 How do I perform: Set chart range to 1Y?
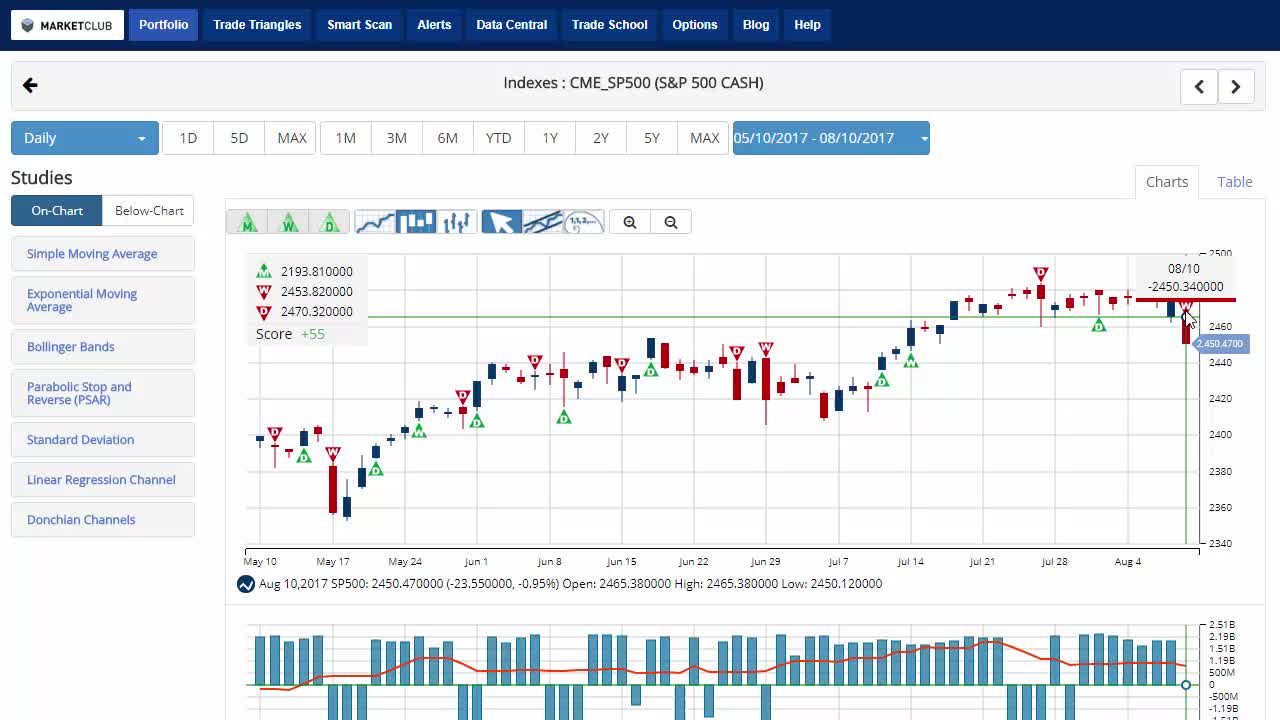pos(550,138)
